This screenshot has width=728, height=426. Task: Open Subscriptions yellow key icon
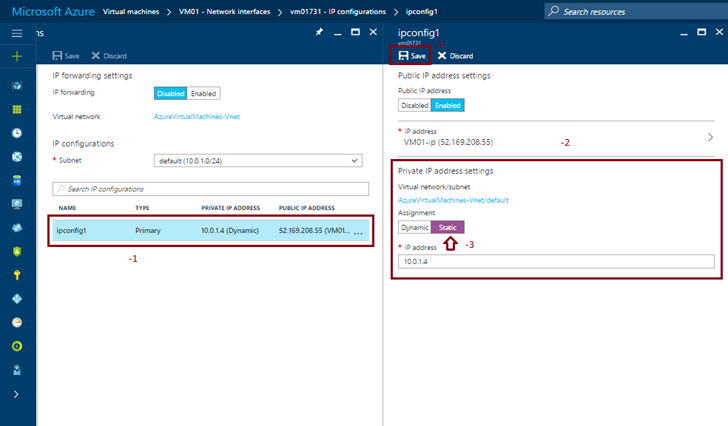[x=17, y=275]
